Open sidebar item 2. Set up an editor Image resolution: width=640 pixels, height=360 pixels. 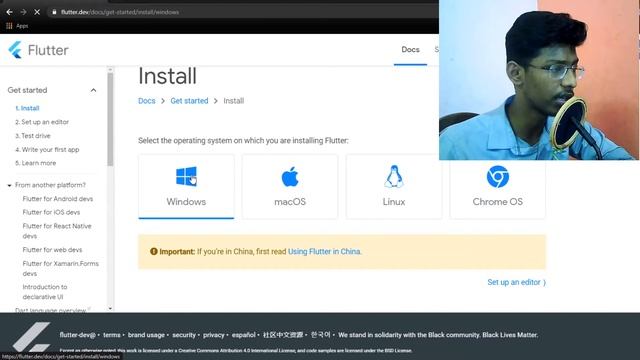click(x=42, y=122)
